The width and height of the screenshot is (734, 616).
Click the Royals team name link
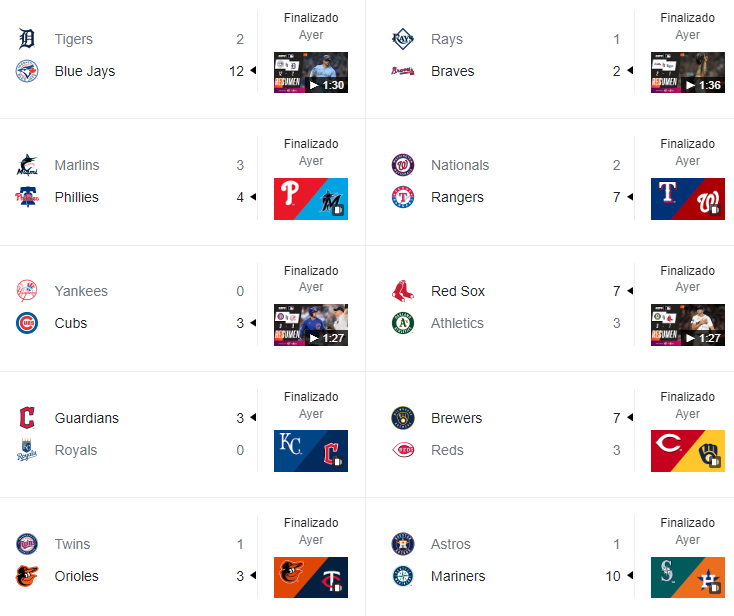click(x=76, y=450)
